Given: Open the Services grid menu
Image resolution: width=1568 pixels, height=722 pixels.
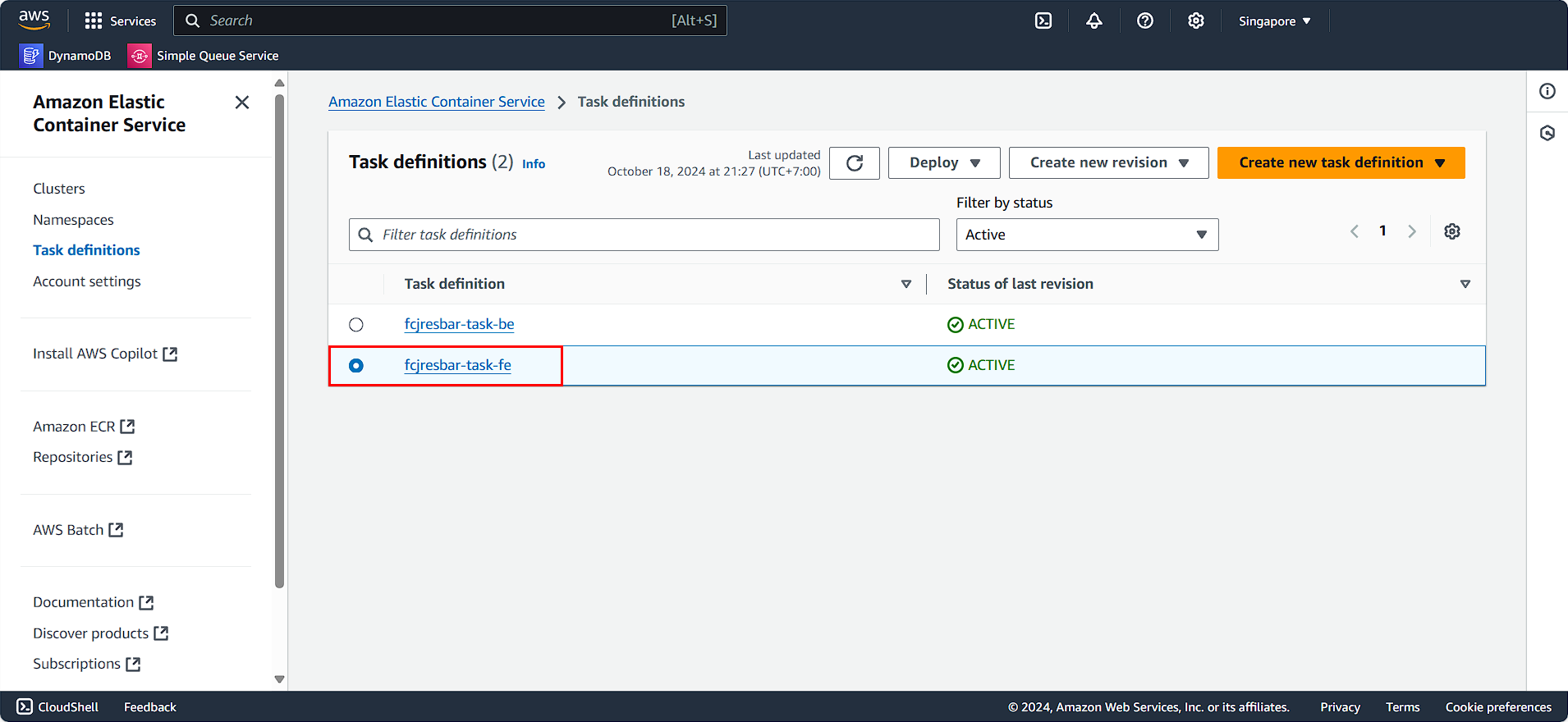Looking at the screenshot, I should [x=121, y=21].
